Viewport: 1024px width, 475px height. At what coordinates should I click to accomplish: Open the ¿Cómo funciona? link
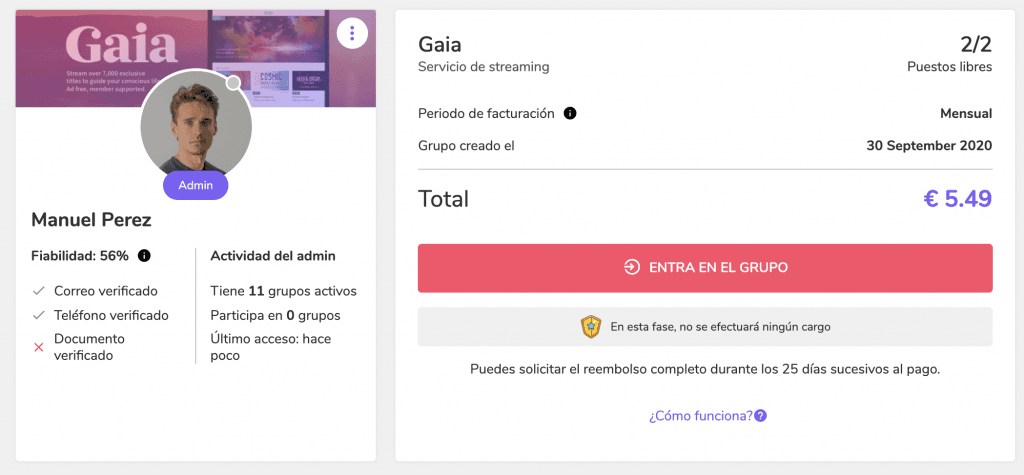(x=701, y=416)
